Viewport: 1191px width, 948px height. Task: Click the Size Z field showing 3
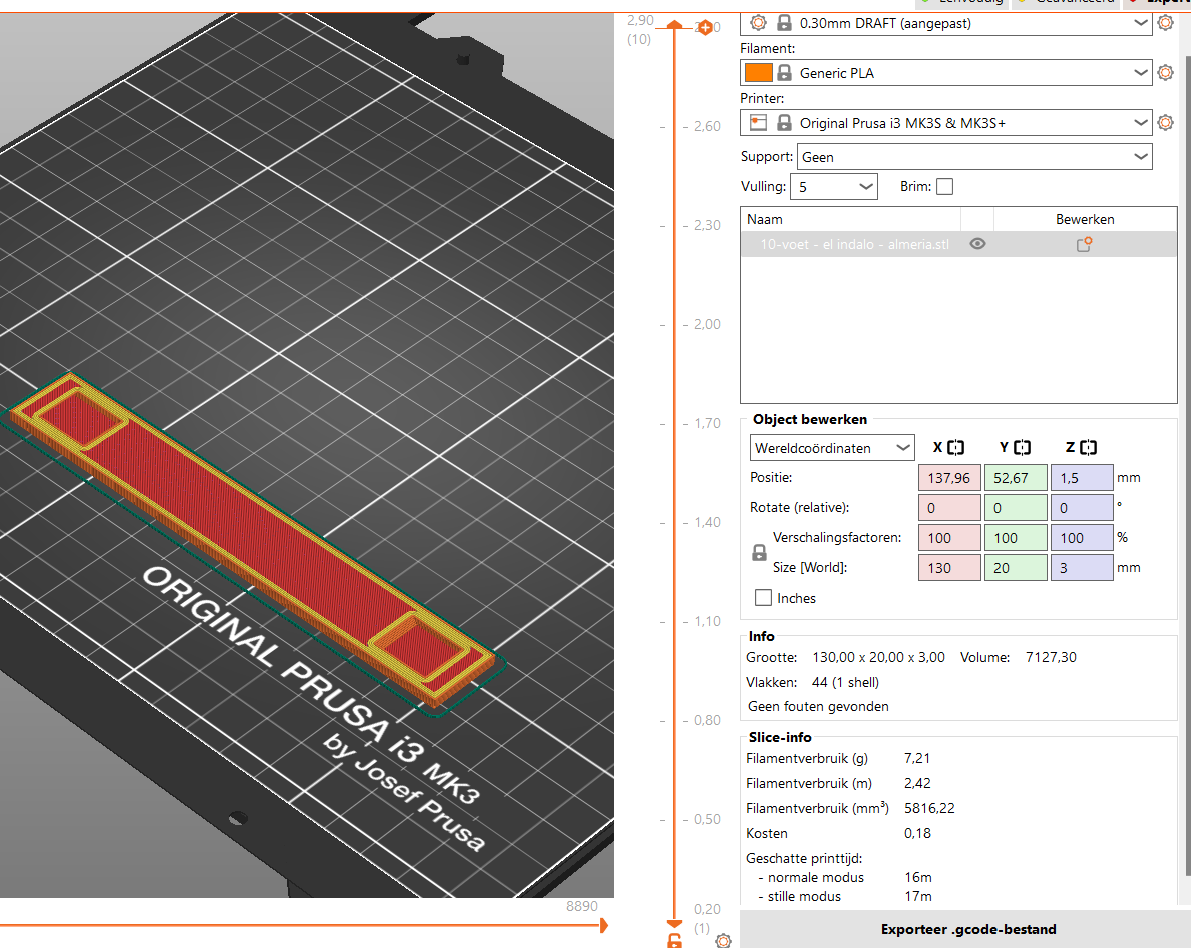(x=1082, y=567)
